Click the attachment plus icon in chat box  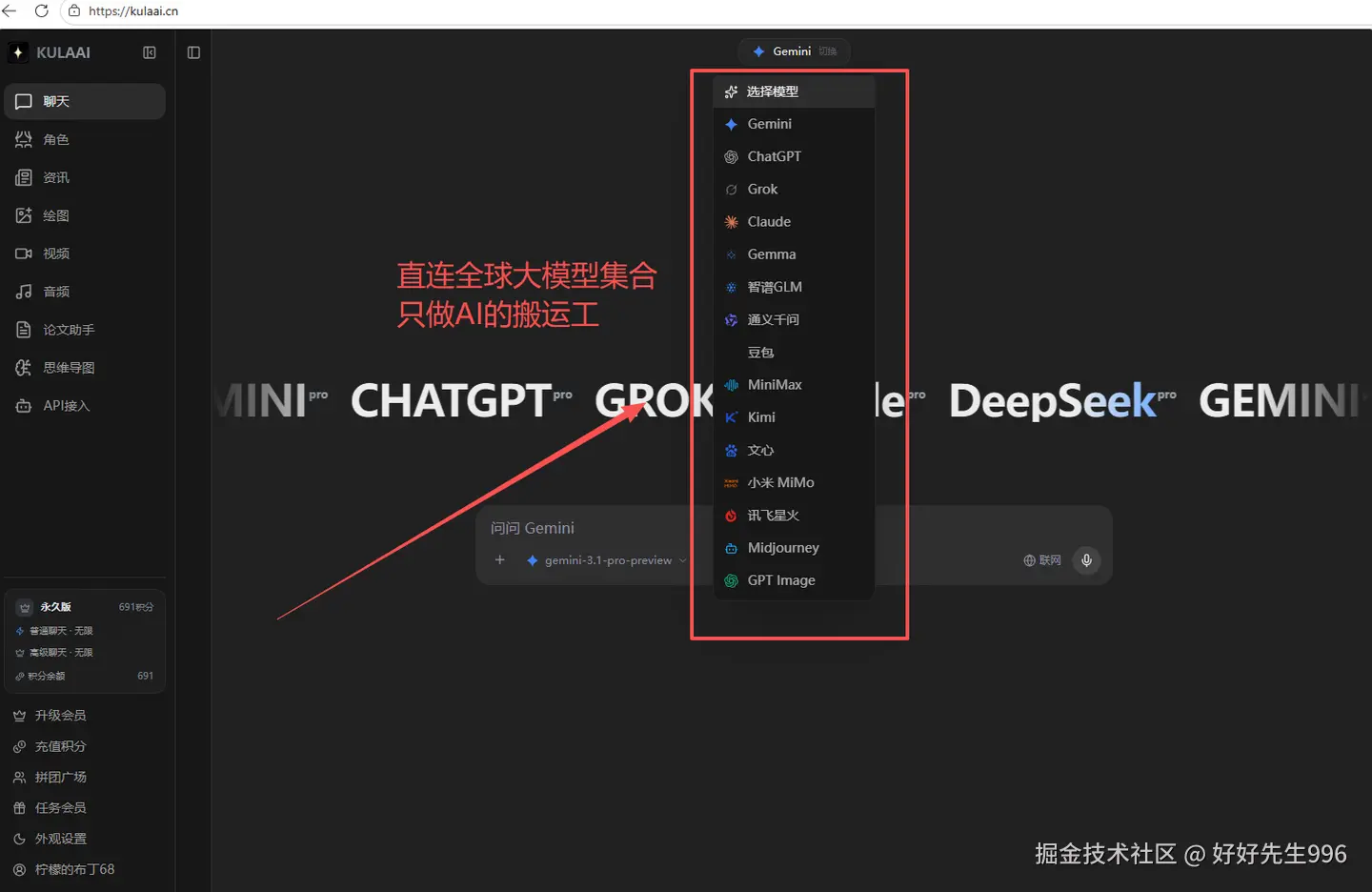click(499, 560)
